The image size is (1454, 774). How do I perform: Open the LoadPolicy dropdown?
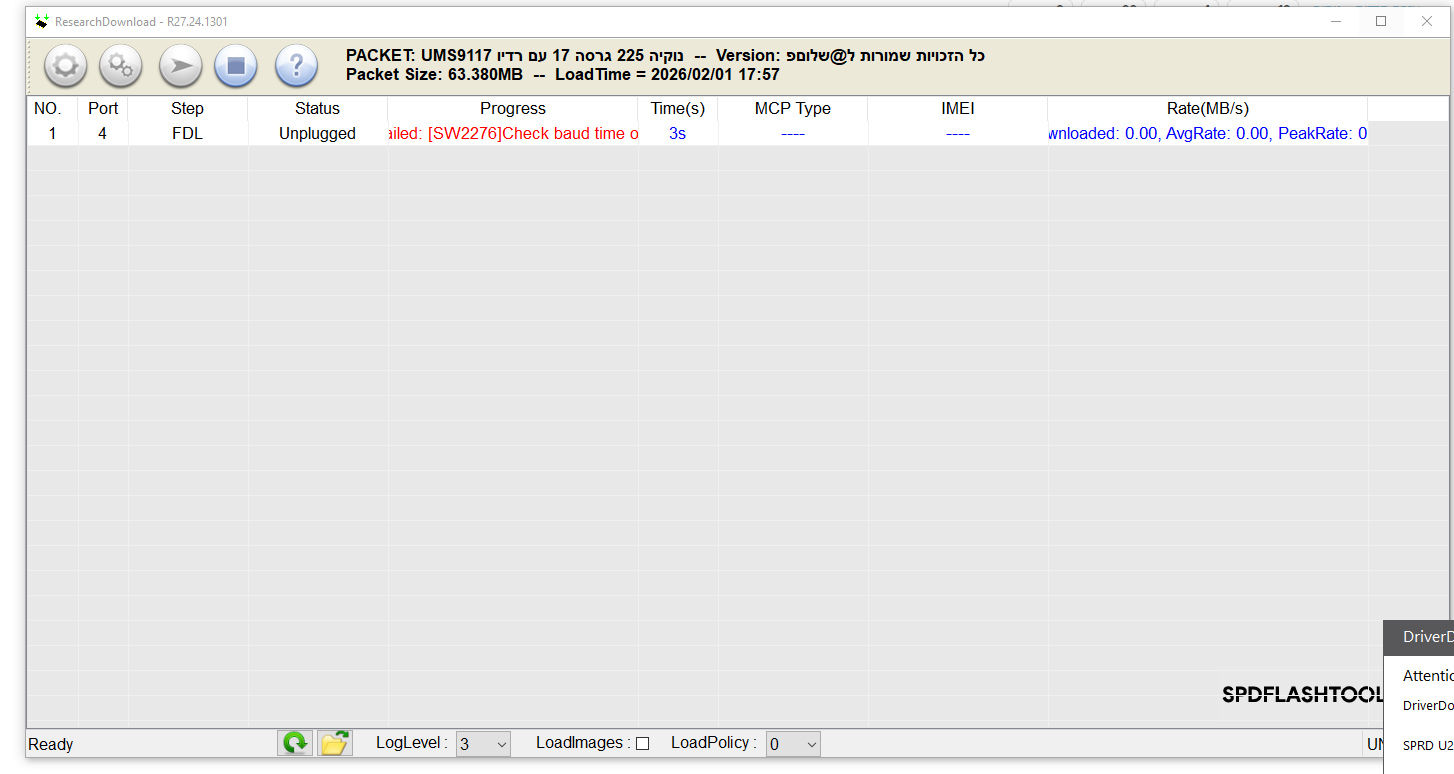[x=794, y=744]
